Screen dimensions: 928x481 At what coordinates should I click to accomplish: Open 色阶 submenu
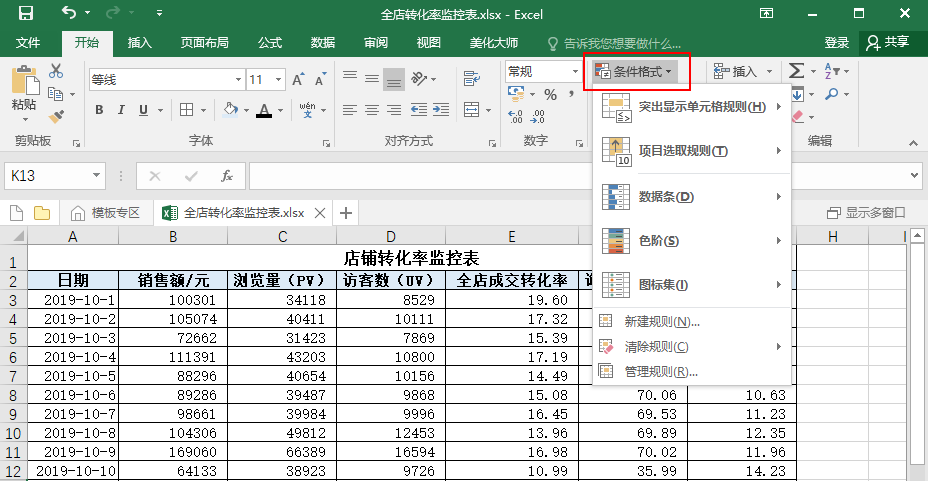click(692, 240)
